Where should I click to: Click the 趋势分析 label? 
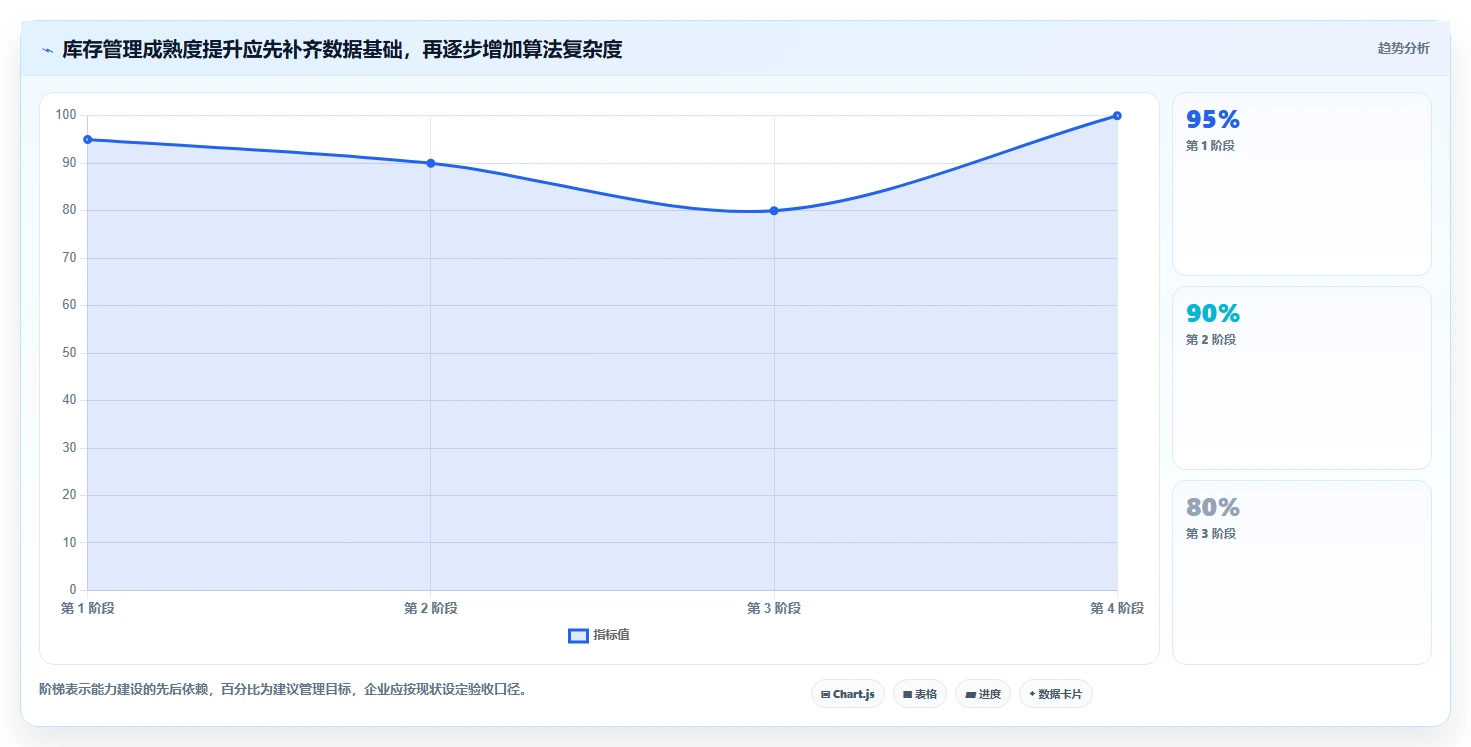[x=1403, y=48]
